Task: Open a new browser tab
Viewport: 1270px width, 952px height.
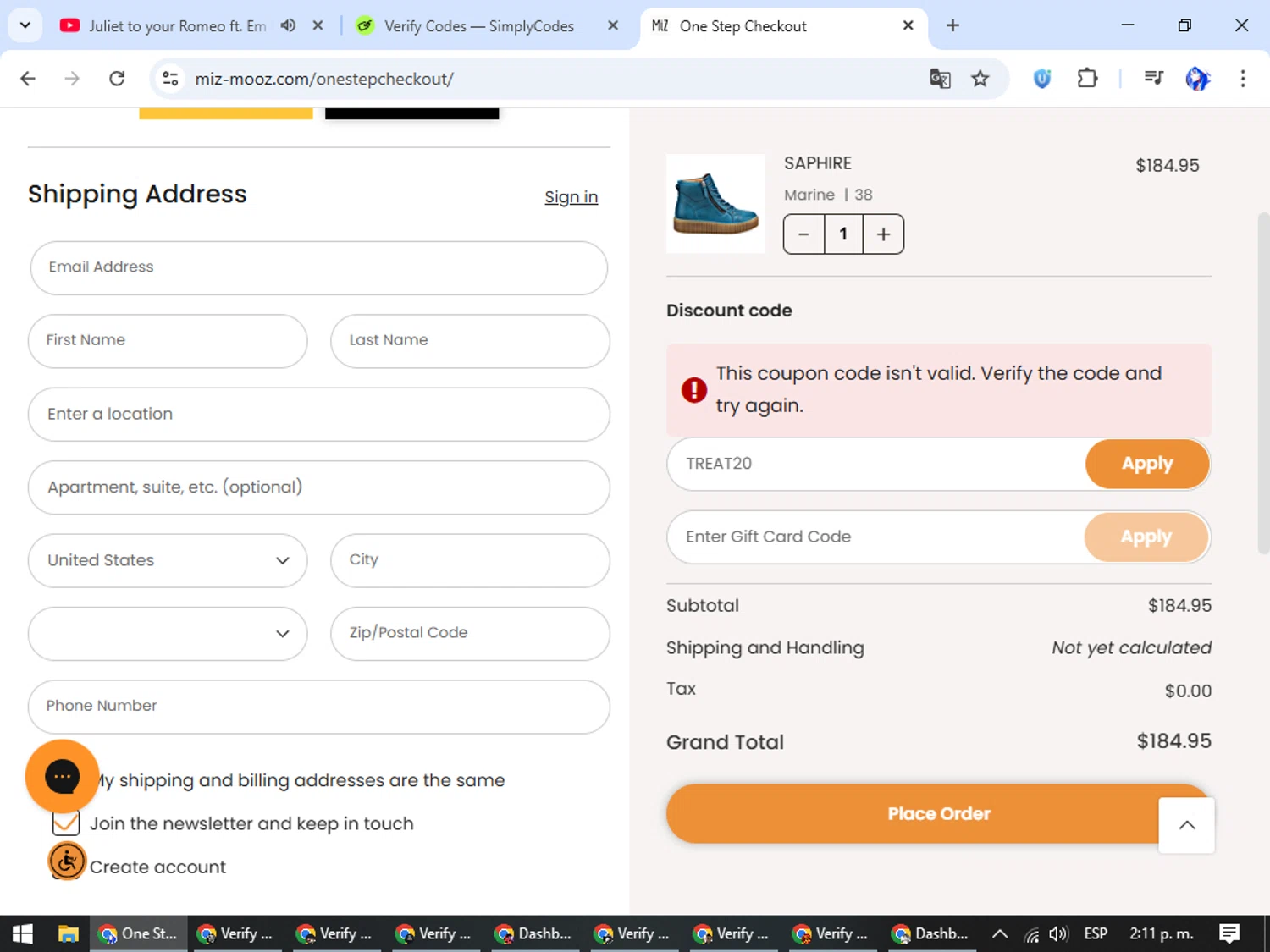Action: [x=952, y=25]
